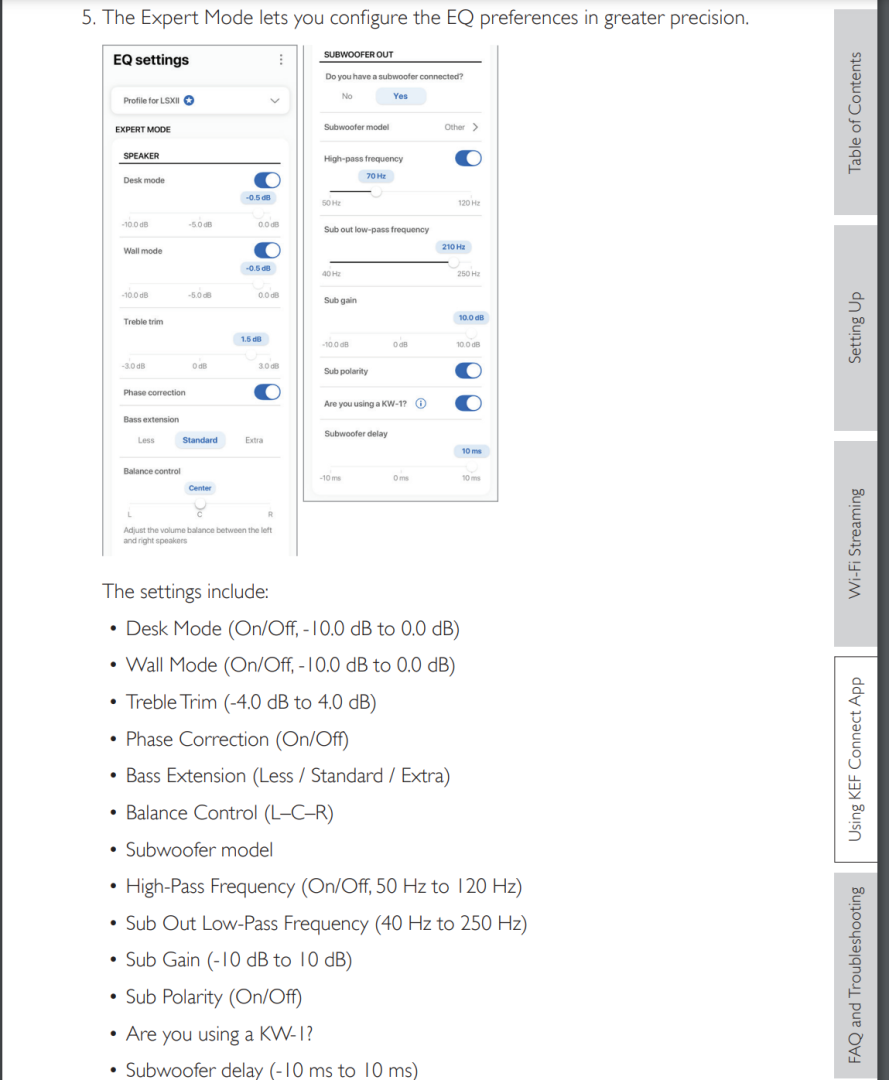Viewport: 889px width, 1080px height.
Task: Click 'Are you using a KW-1?' bullet text
Action: point(219,1034)
